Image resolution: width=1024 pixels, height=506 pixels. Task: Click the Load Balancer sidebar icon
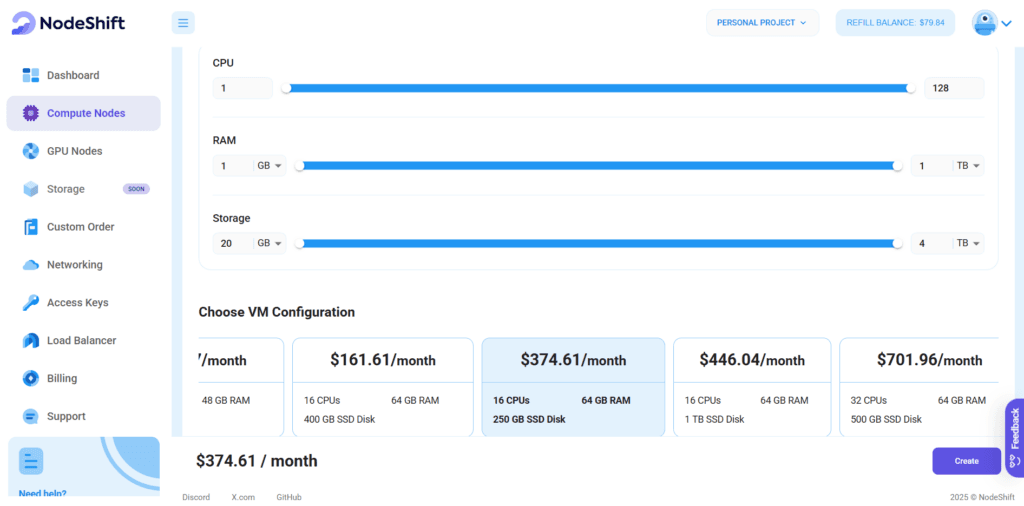(30, 341)
